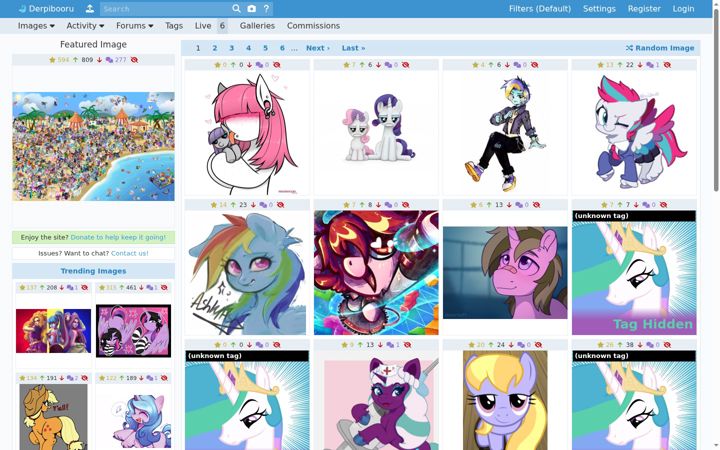Viewport: 720px width, 450px height.
Task: Hide the purple unicorn bandage image
Action: point(536,205)
